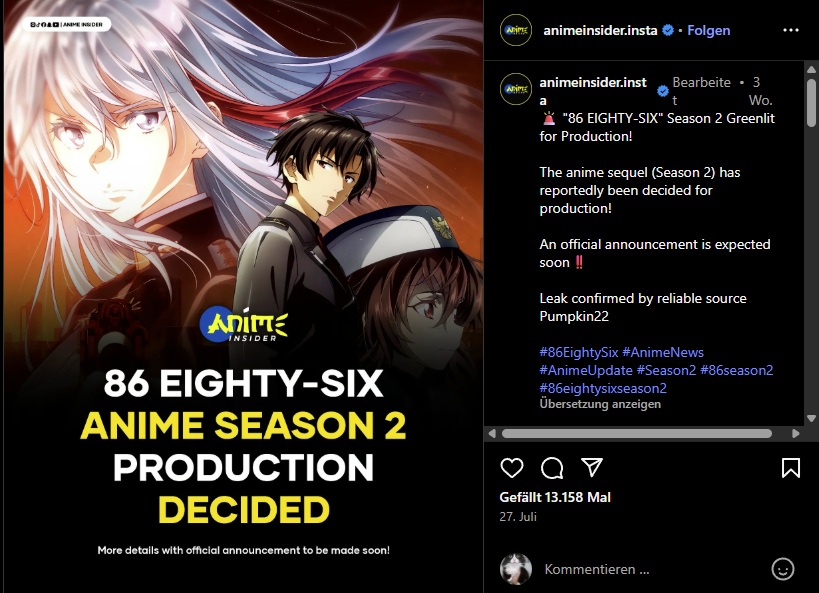Open likes list Gefällt 13.158 Mal

tap(555, 497)
